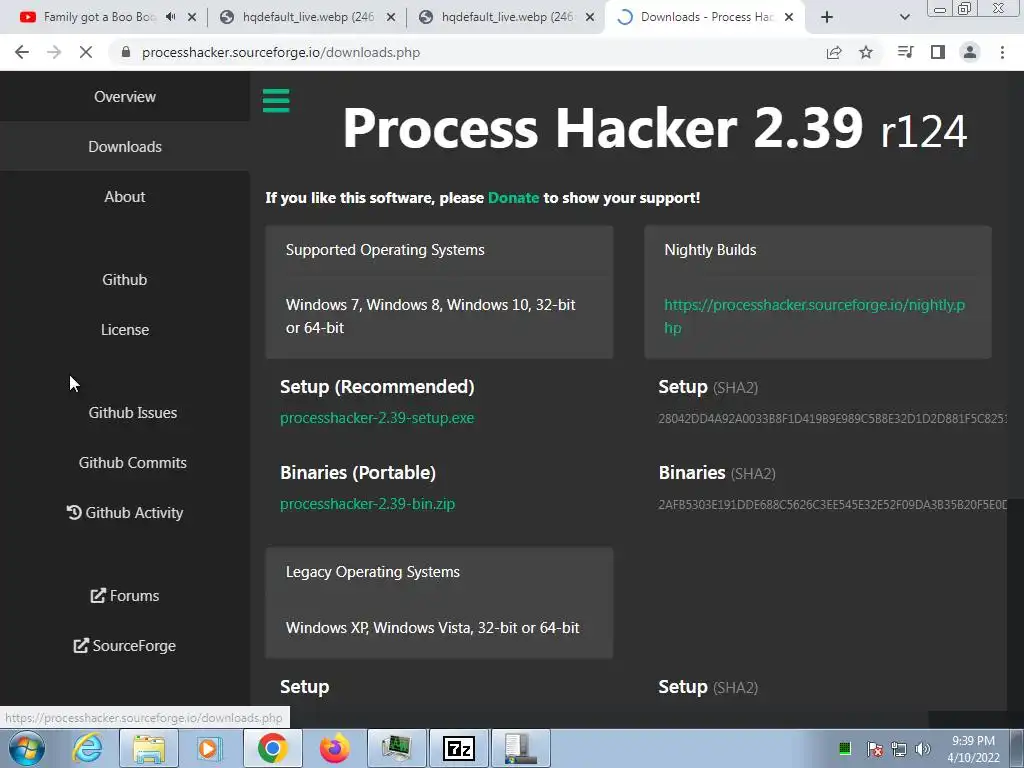The width and height of the screenshot is (1024, 768).
Task: Open the monitor application icon beside the 7-Zip icon
Action: coord(396,748)
